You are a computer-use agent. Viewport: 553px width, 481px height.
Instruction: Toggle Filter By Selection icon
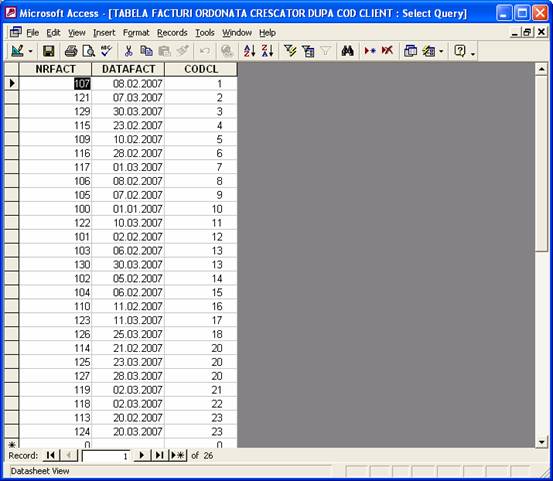(x=290, y=51)
